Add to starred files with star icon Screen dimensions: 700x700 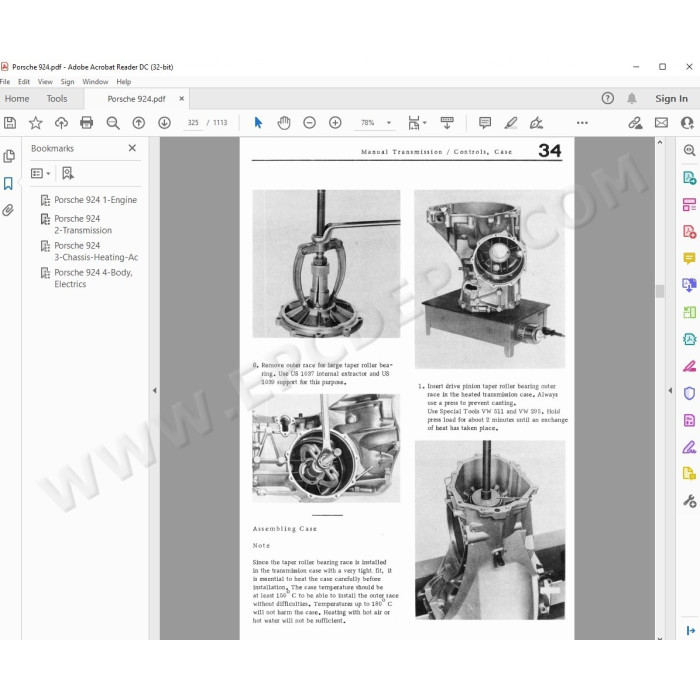(x=36, y=123)
